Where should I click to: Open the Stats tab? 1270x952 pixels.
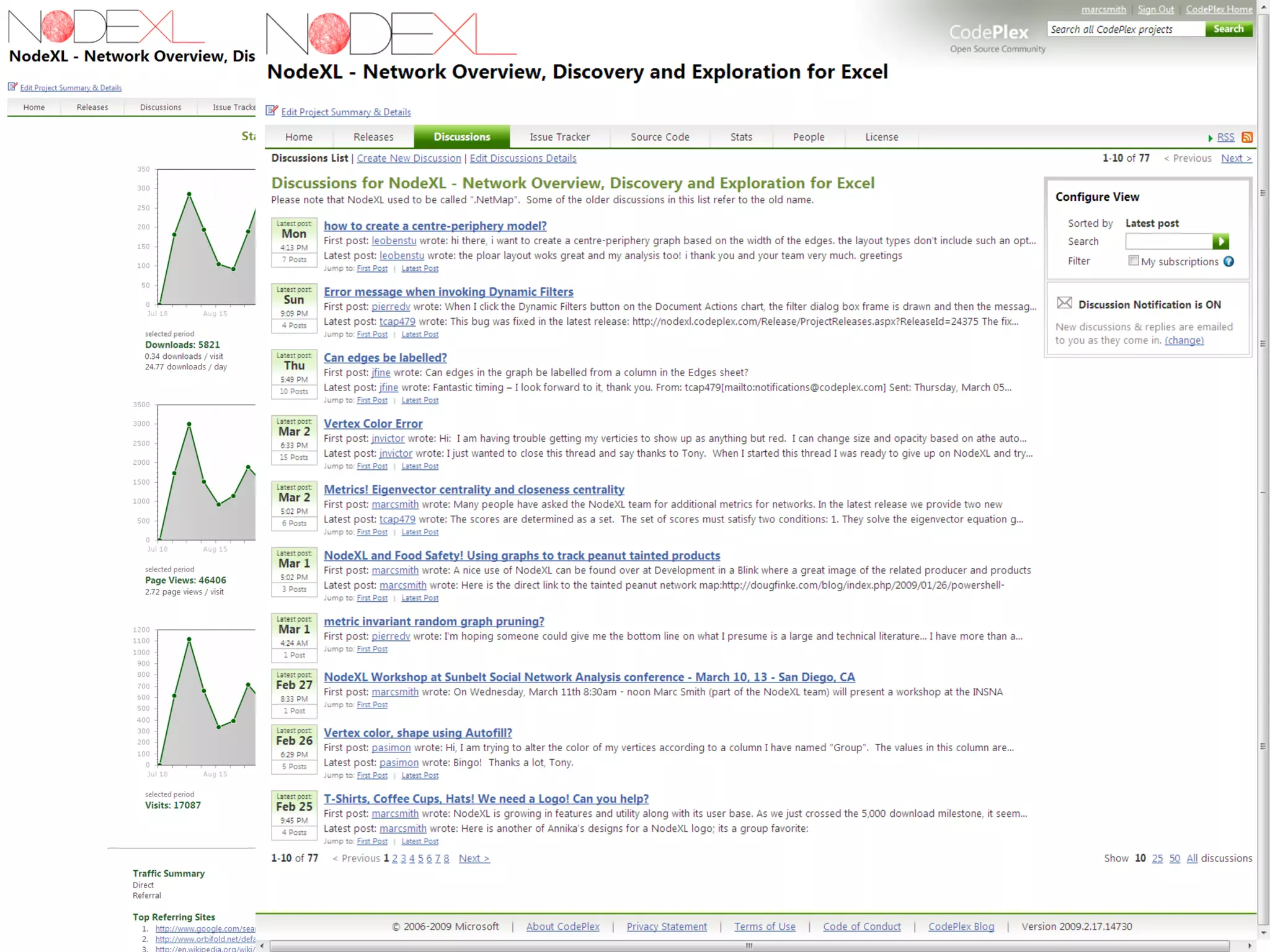click(741, 137)
